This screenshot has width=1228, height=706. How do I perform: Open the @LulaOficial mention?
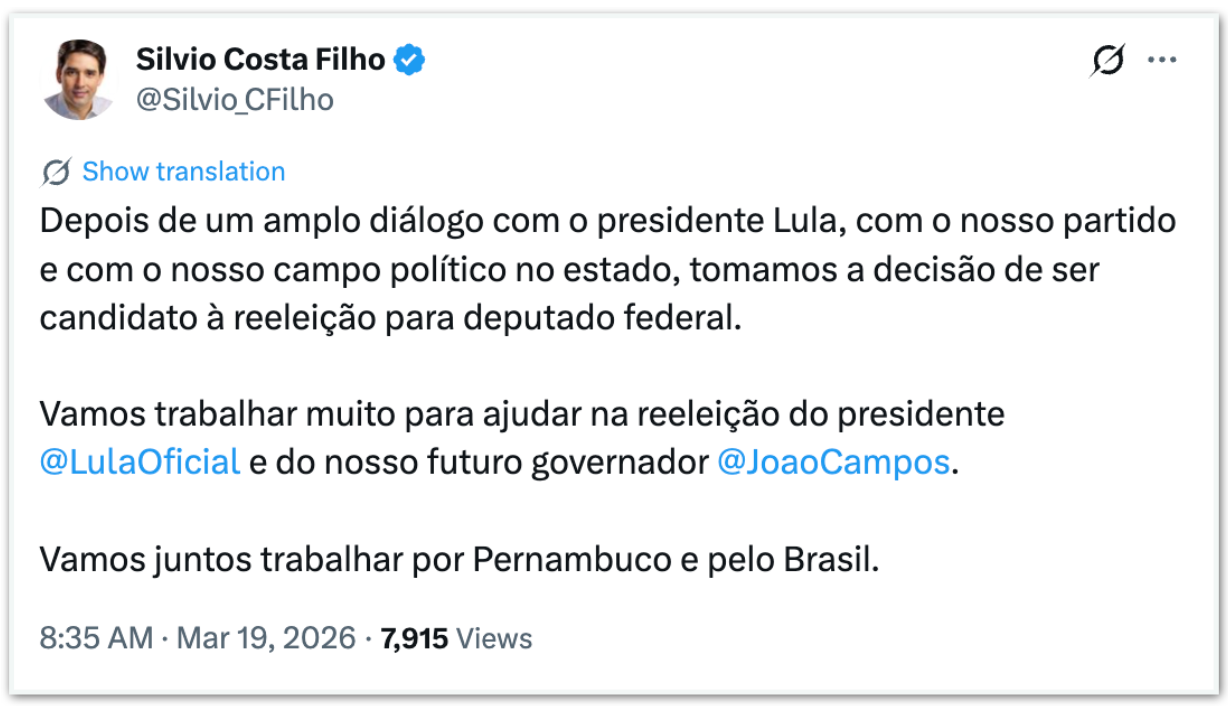140,462
